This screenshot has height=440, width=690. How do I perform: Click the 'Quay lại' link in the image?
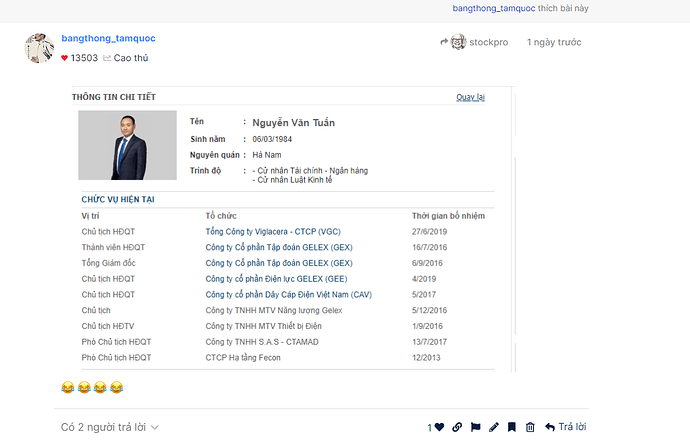pos(470,97)
